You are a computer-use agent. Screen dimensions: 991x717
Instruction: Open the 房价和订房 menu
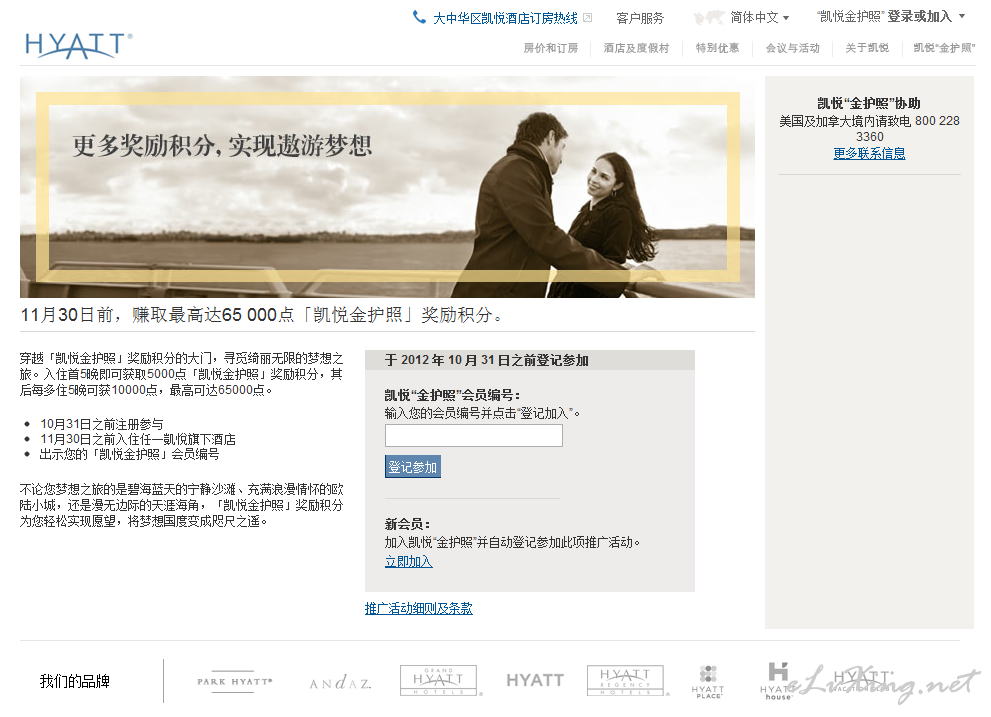point(550,48)
